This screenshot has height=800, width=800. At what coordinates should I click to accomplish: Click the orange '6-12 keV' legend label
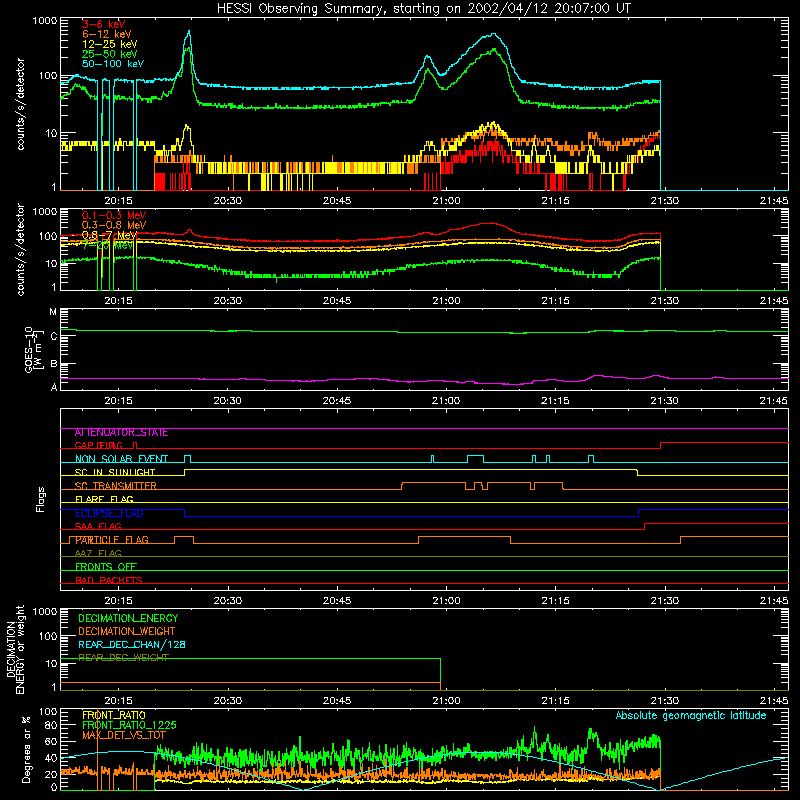[x=107, y=34]
